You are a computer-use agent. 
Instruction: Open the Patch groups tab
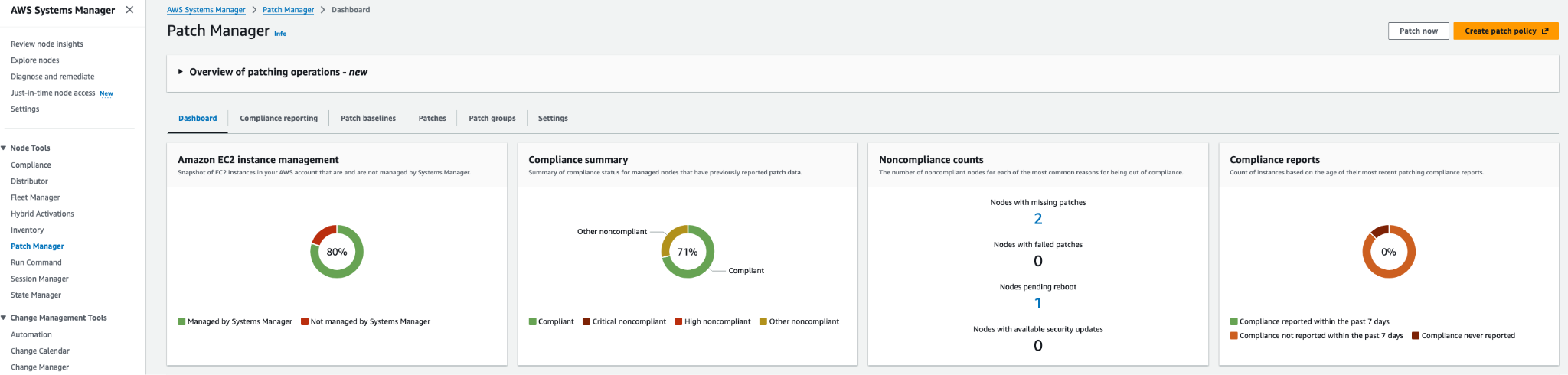[492, 118]
